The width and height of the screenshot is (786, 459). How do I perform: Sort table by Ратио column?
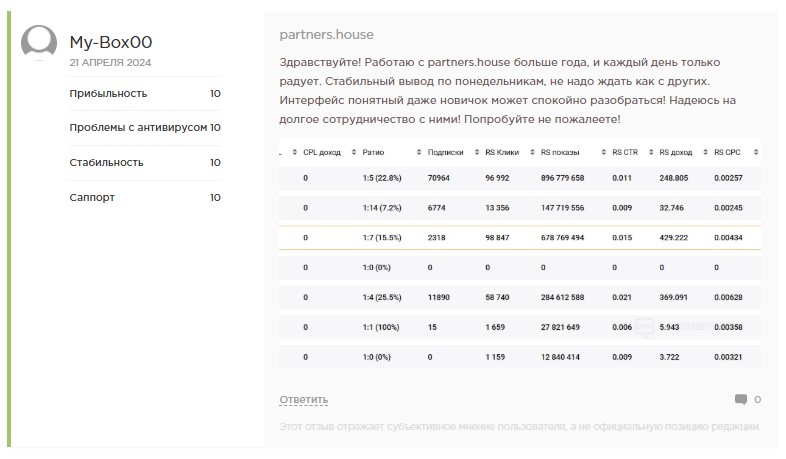pyautogui.click(x=373, y=152)
